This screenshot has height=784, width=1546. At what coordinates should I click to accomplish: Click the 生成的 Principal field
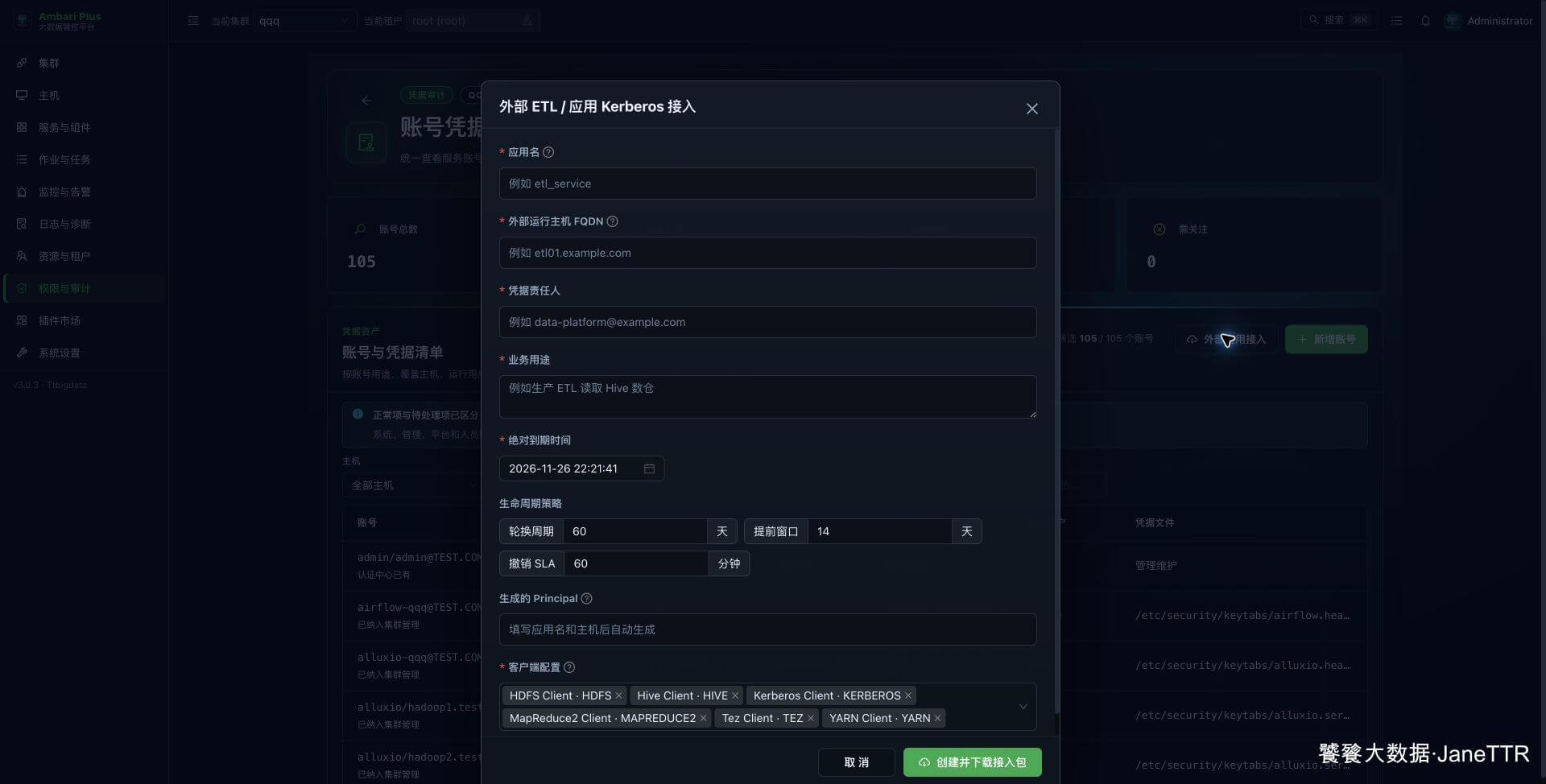767,629
